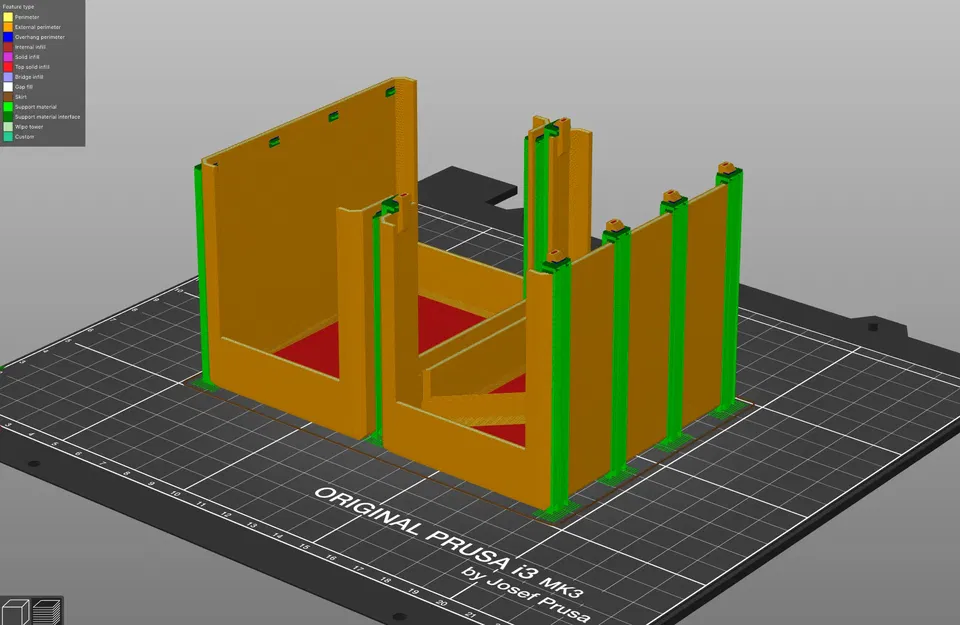Click the 'Feature type' legend heading
The image size is (960, 625).
[18, 7]
